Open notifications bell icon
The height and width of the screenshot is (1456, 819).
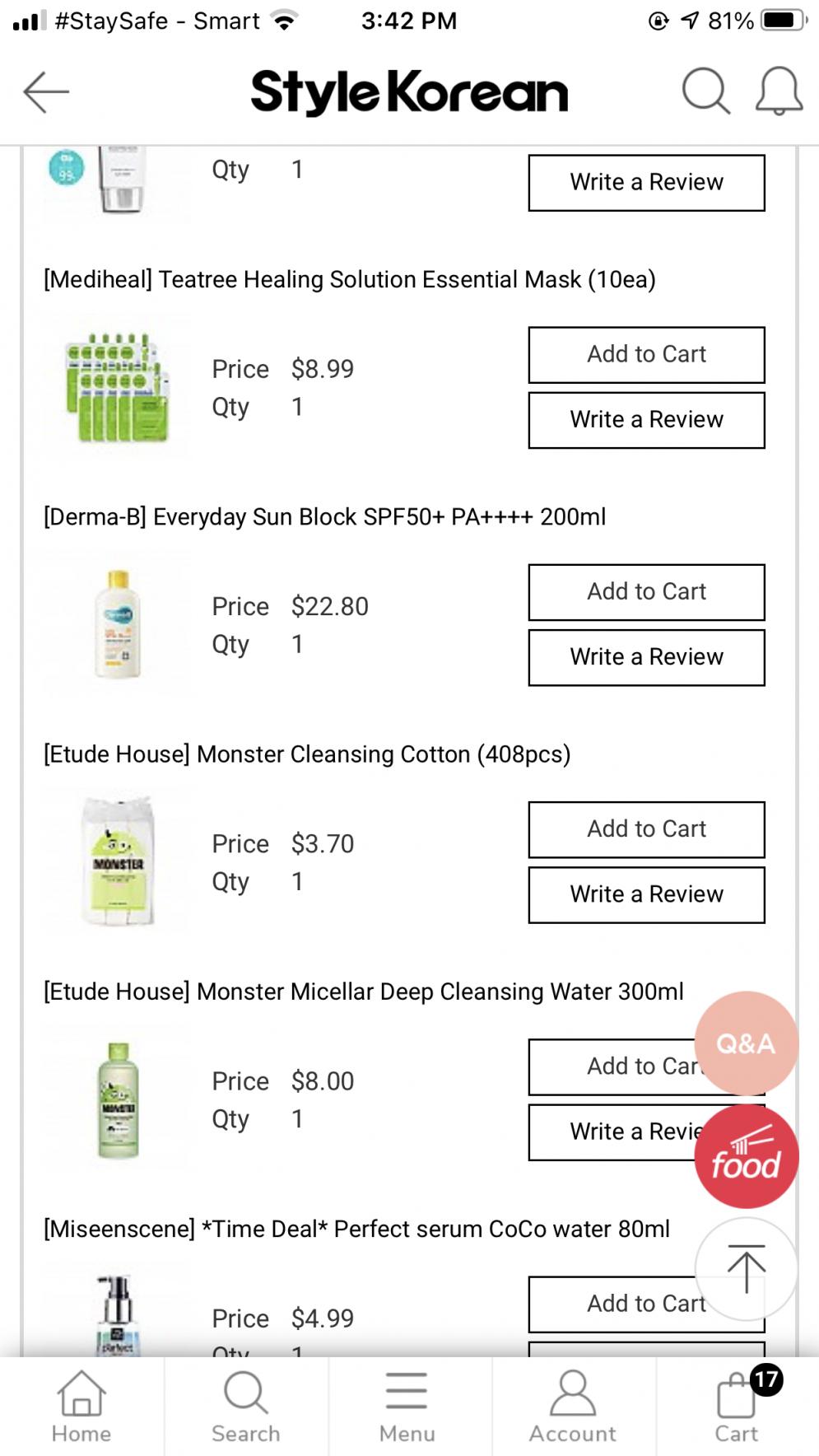[x=779, y=91]
